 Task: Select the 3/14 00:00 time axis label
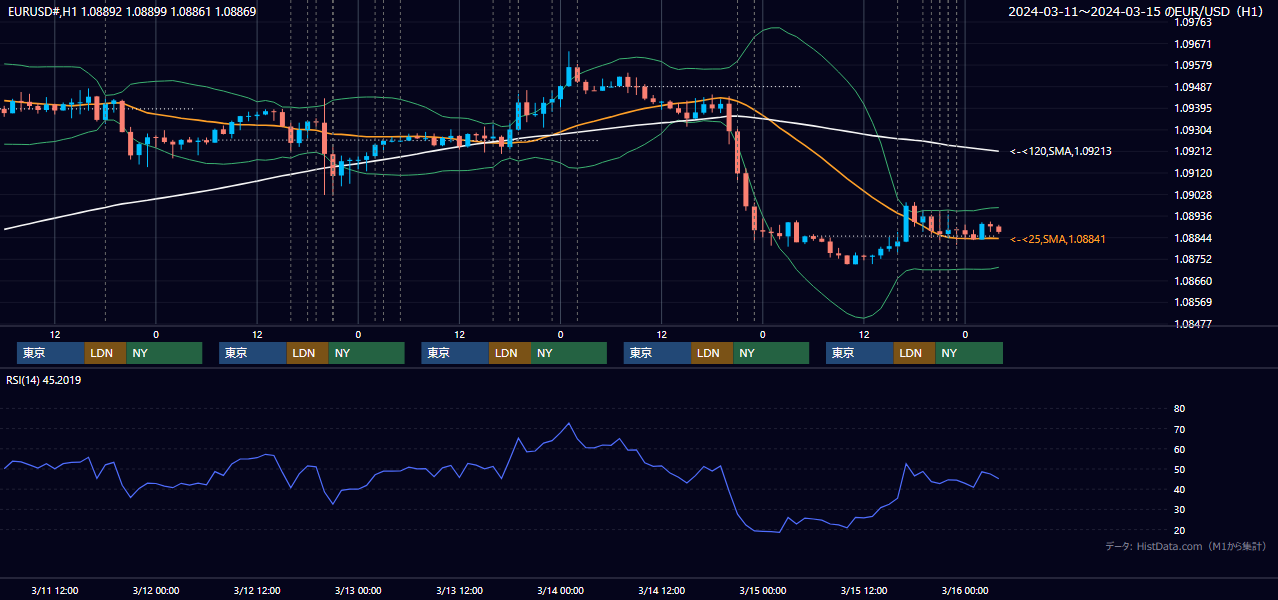(x=560, y=590)
